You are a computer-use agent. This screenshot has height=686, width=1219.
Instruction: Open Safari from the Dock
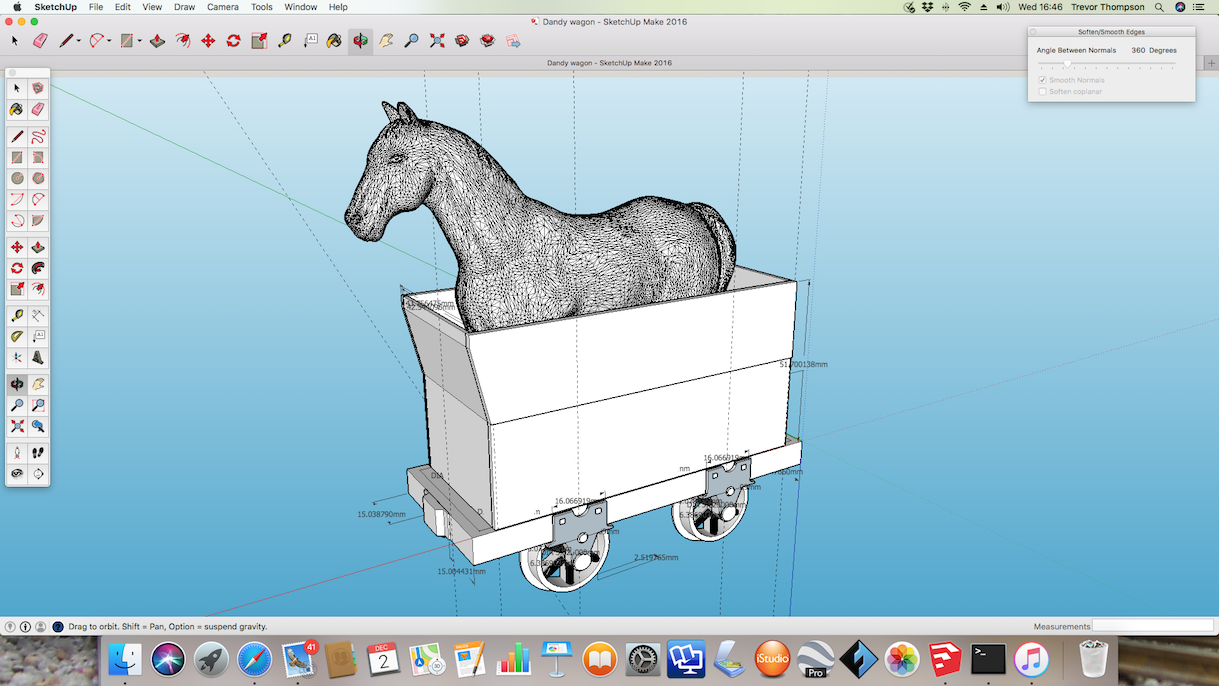click(x=254, y=659)
